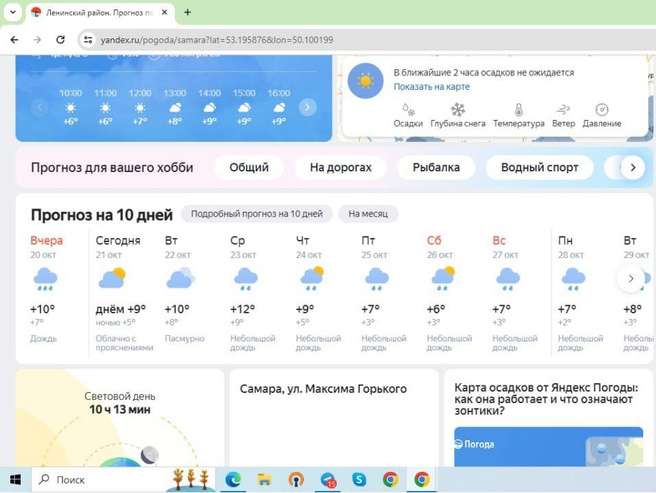Select the На дорогах forecast tab
Image resolution: width=656 pixels, height=493 pixels.
[341, 167]
